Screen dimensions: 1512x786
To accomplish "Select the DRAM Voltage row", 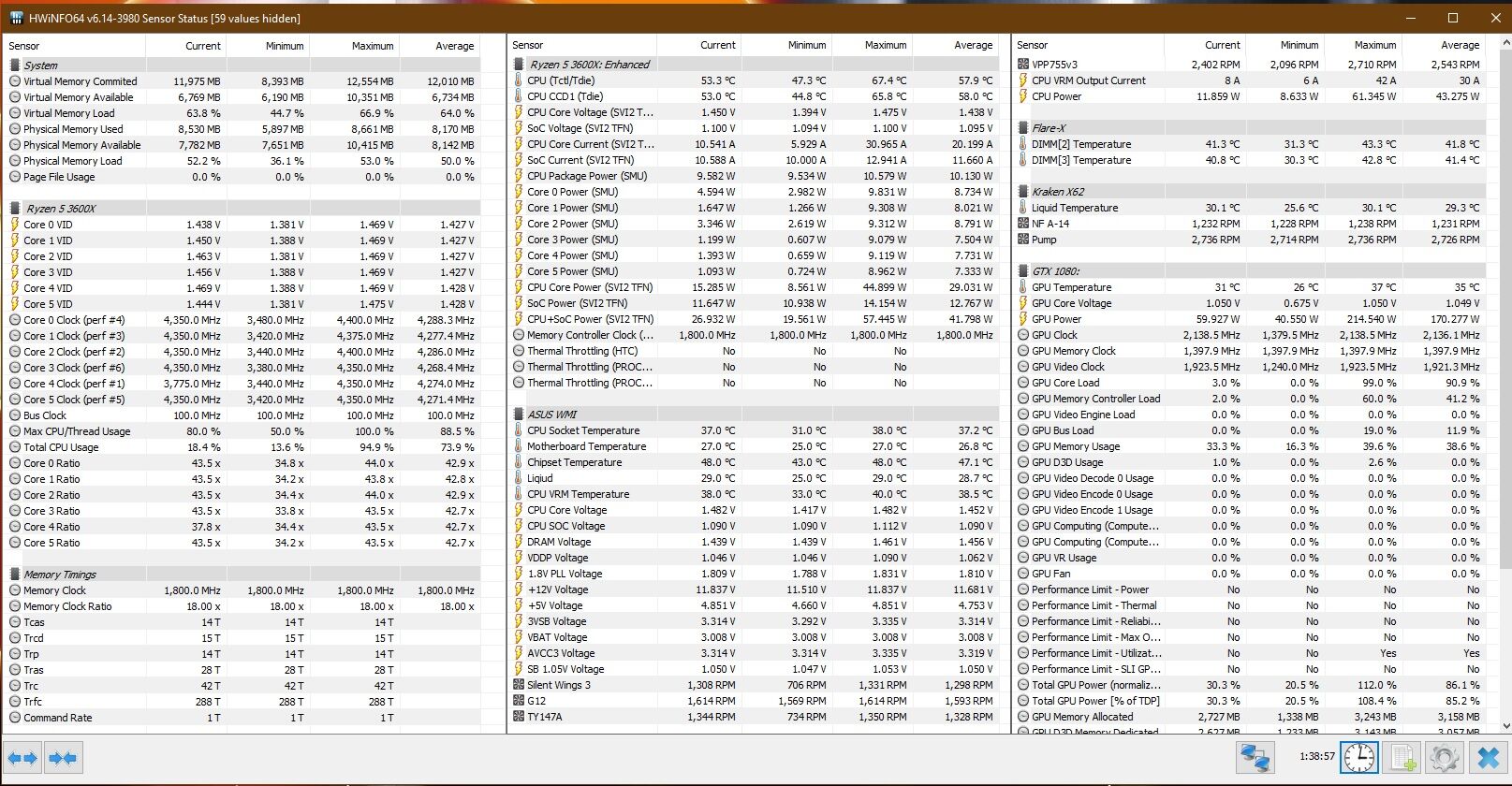I will click(755, 542).
